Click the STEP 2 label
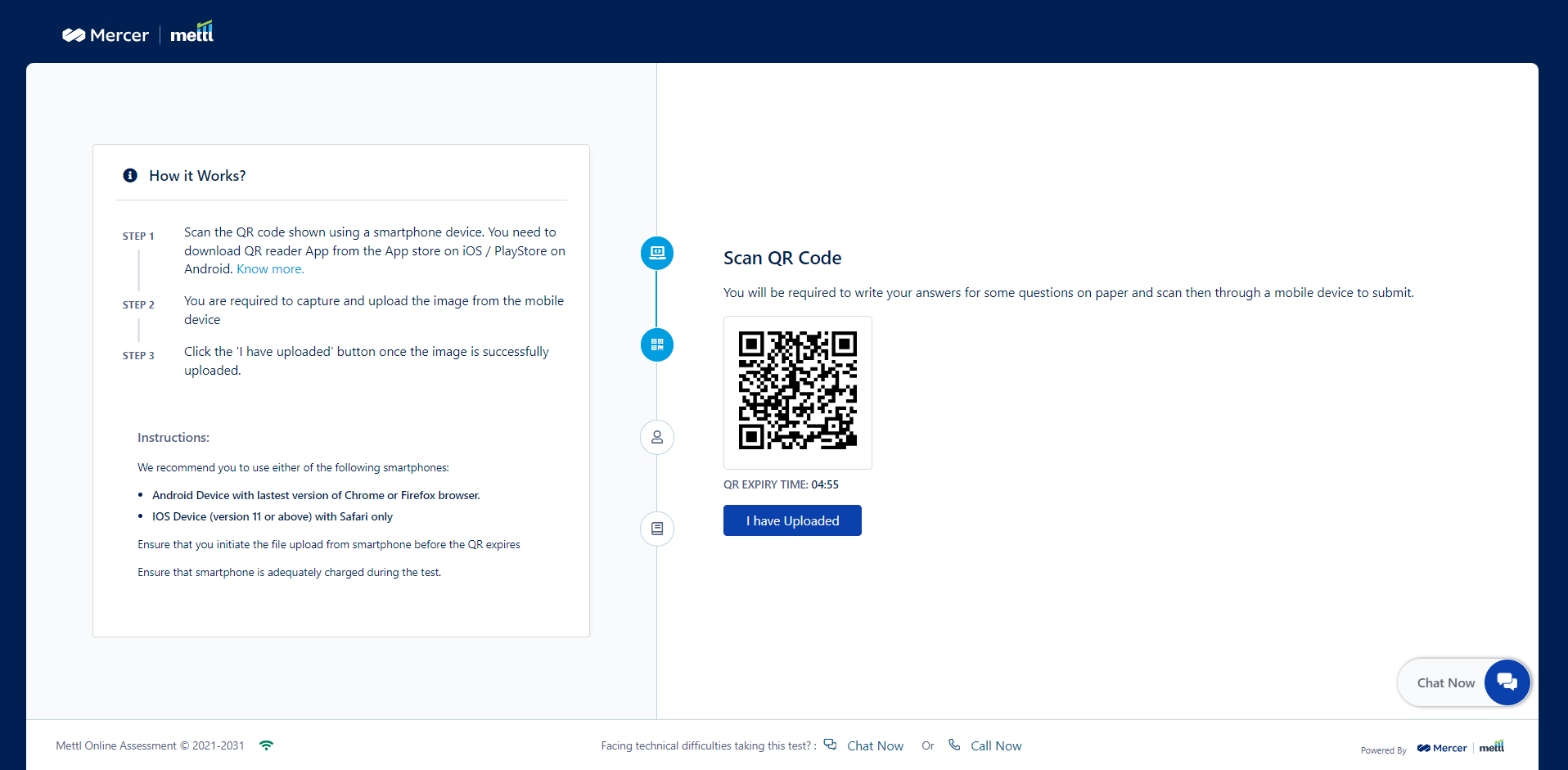Screen dimensions: 1568x770 (x=138, y=304)
